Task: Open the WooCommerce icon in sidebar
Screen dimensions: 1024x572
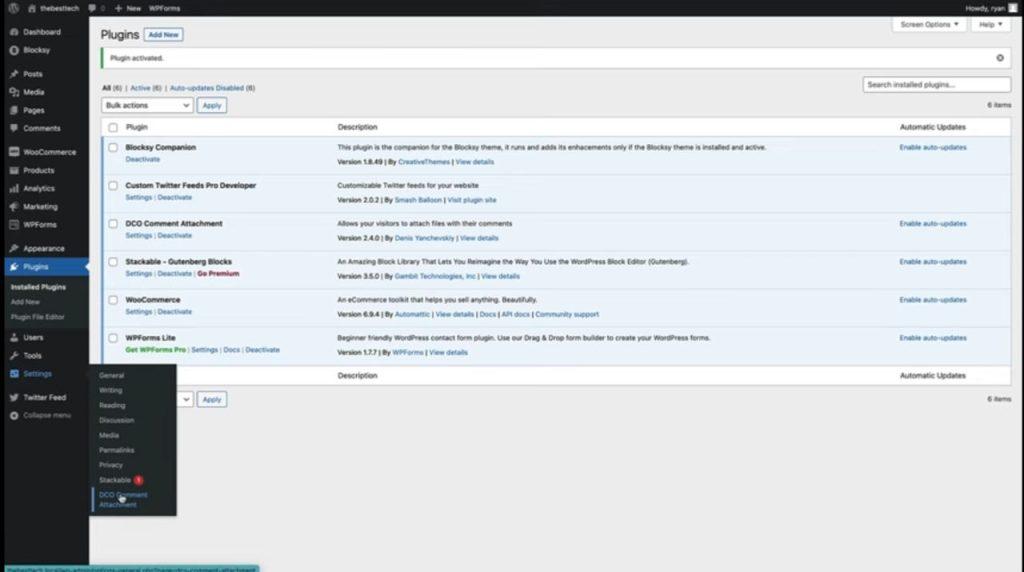Action: pyautogui.click(x=14, y=152)
